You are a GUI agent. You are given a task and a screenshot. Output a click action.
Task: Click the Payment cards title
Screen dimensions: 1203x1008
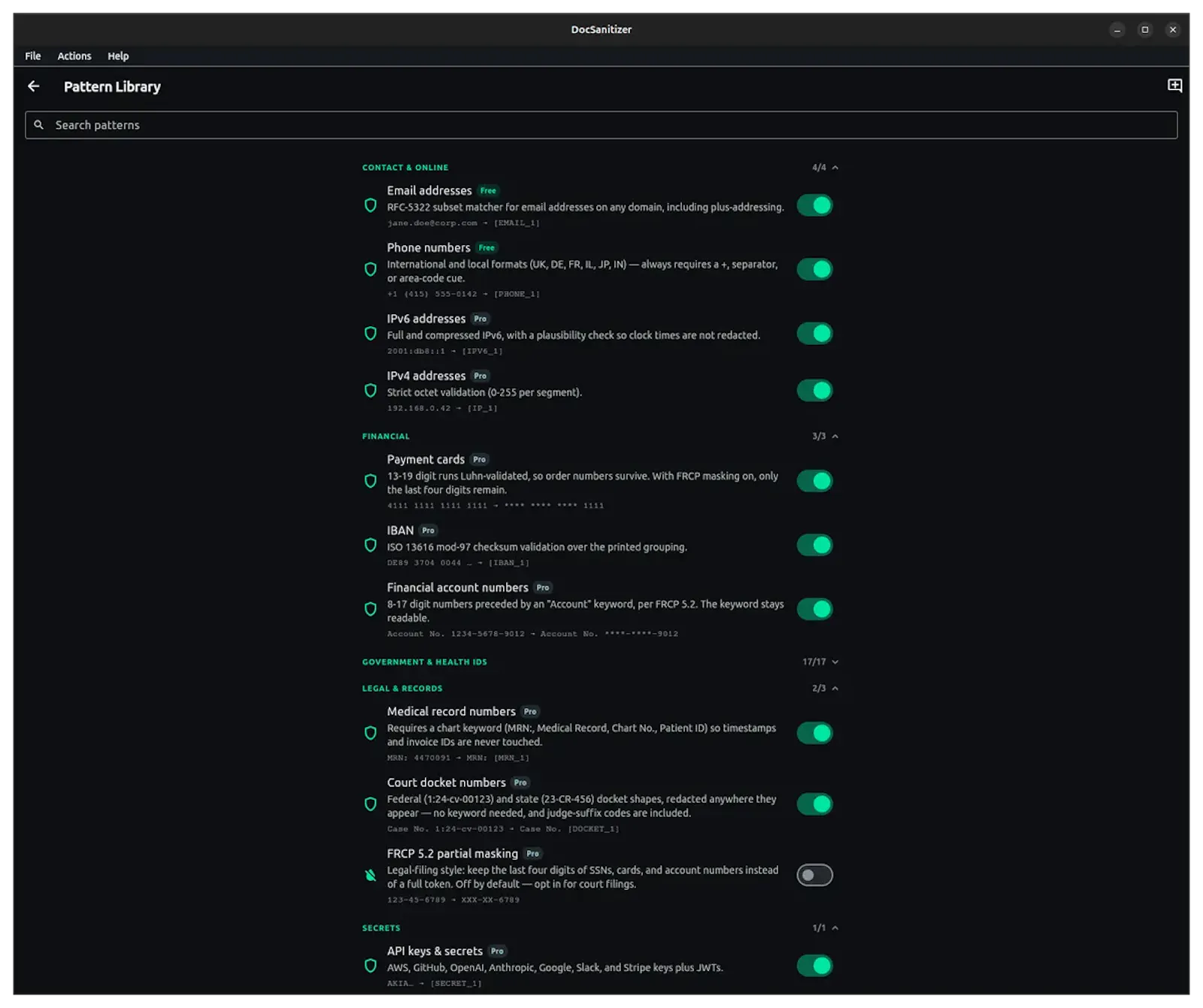pyautogui.click(x=426, y=459)
